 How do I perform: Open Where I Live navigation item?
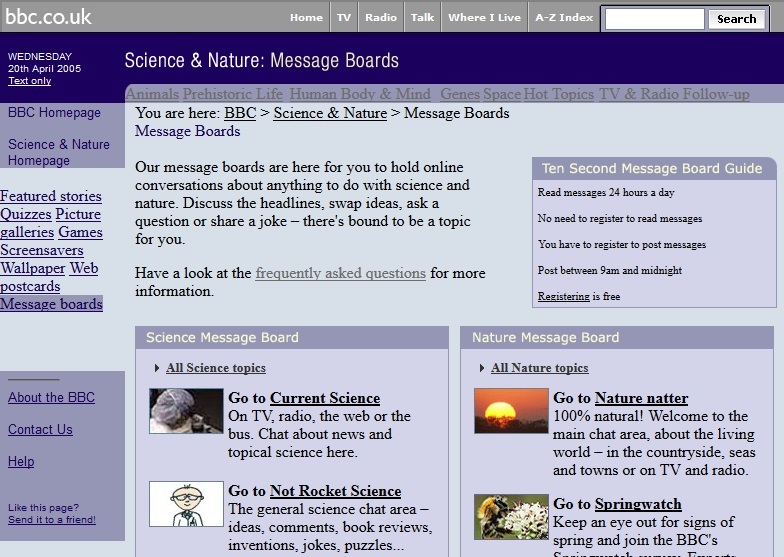click(x=484, y=18)
